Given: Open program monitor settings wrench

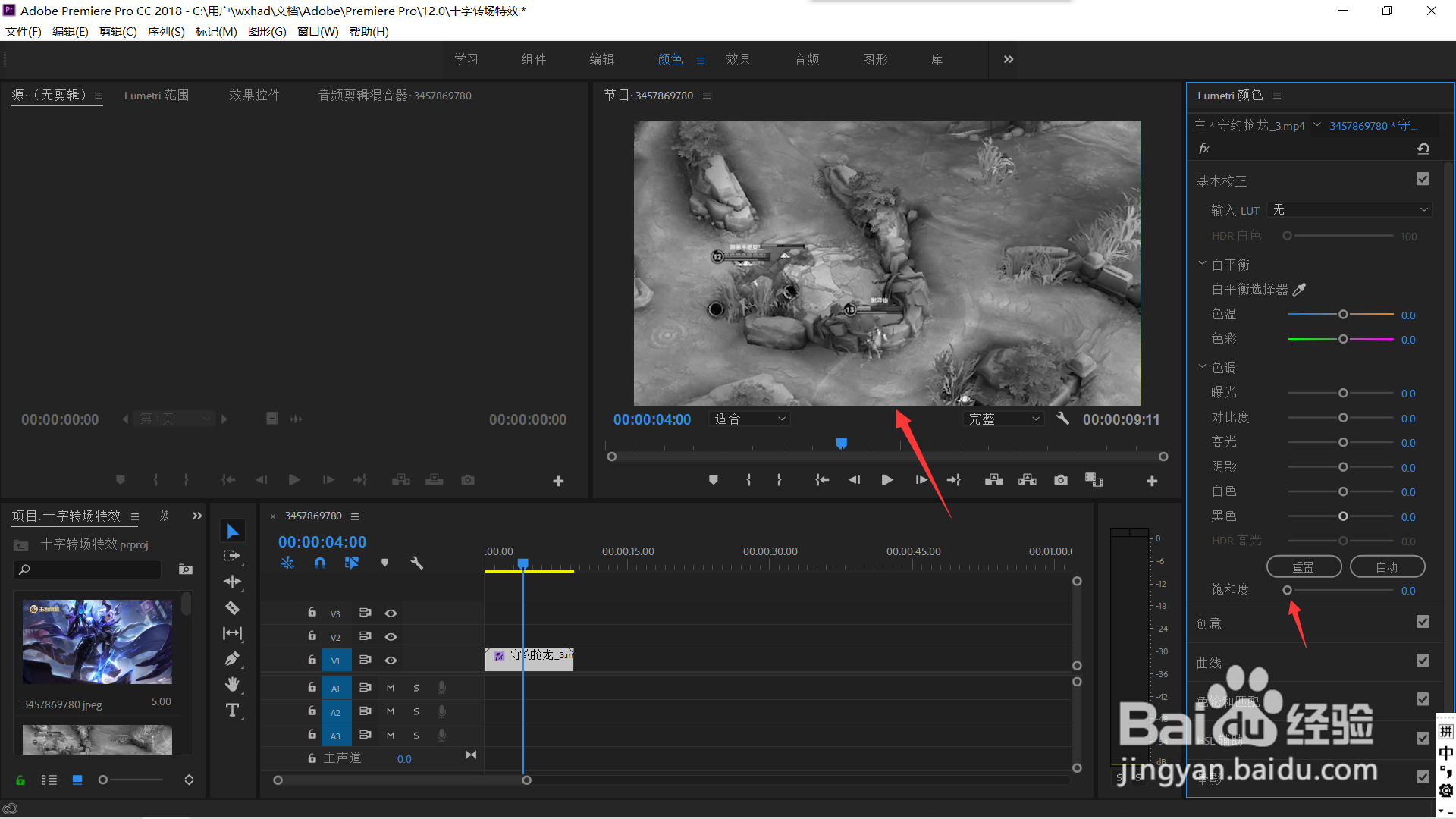Looking at the screenshot, I should click(1062, 418).
